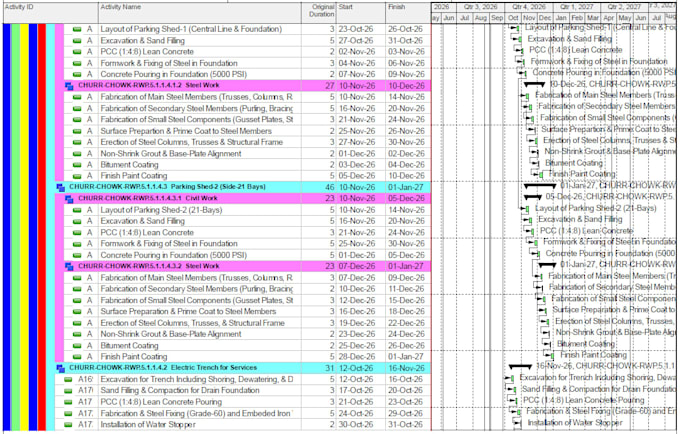This screenshot has height=434, width=680.
Task: Click the icon for Concrete Pouring in Foundation starting 01-Dec-26
Action: pos(77,255)
